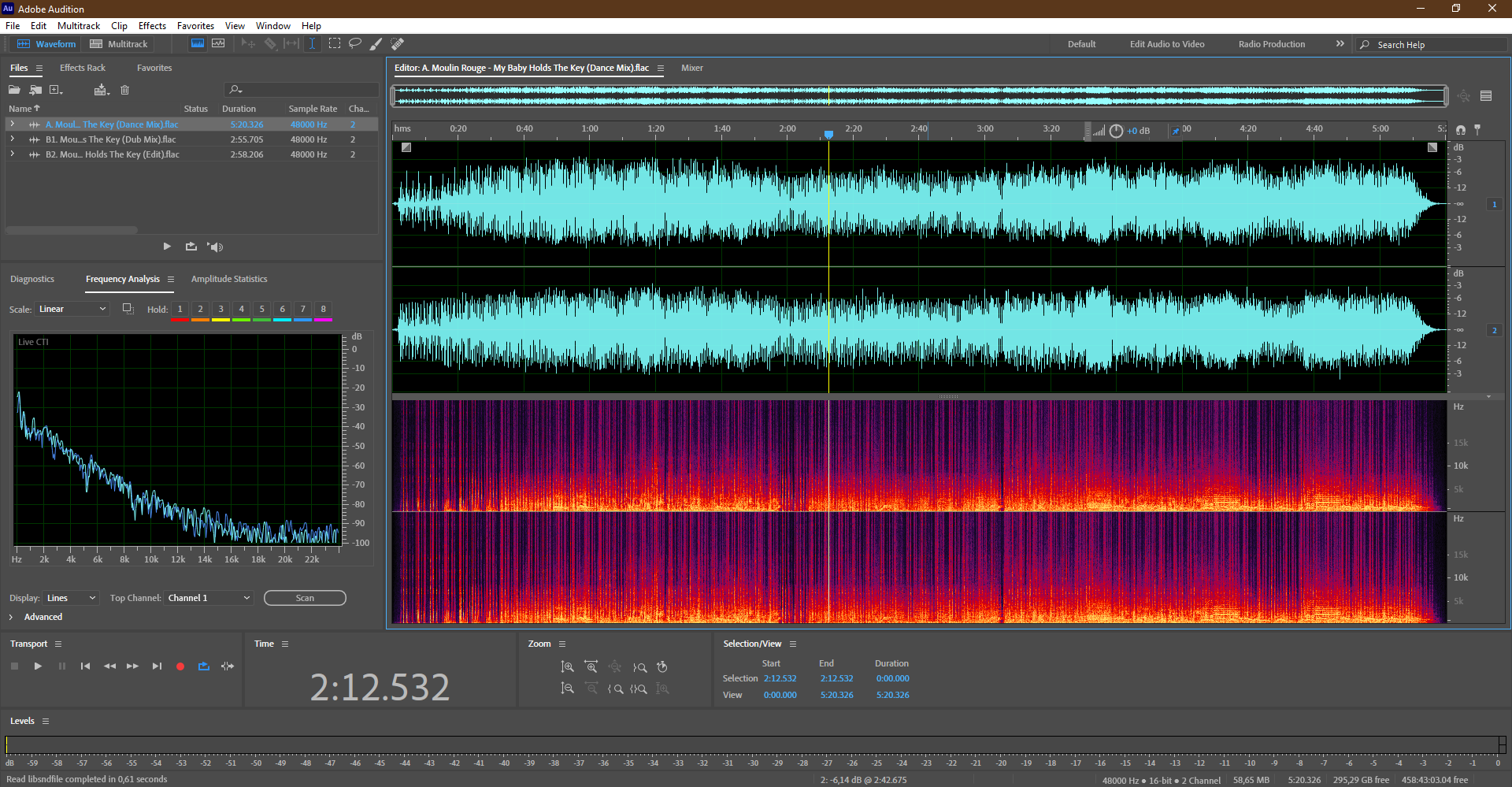Expand the B2. Mou... Edit file row
The width and height of the screenshot is (1512, 787).
point(12,154)
